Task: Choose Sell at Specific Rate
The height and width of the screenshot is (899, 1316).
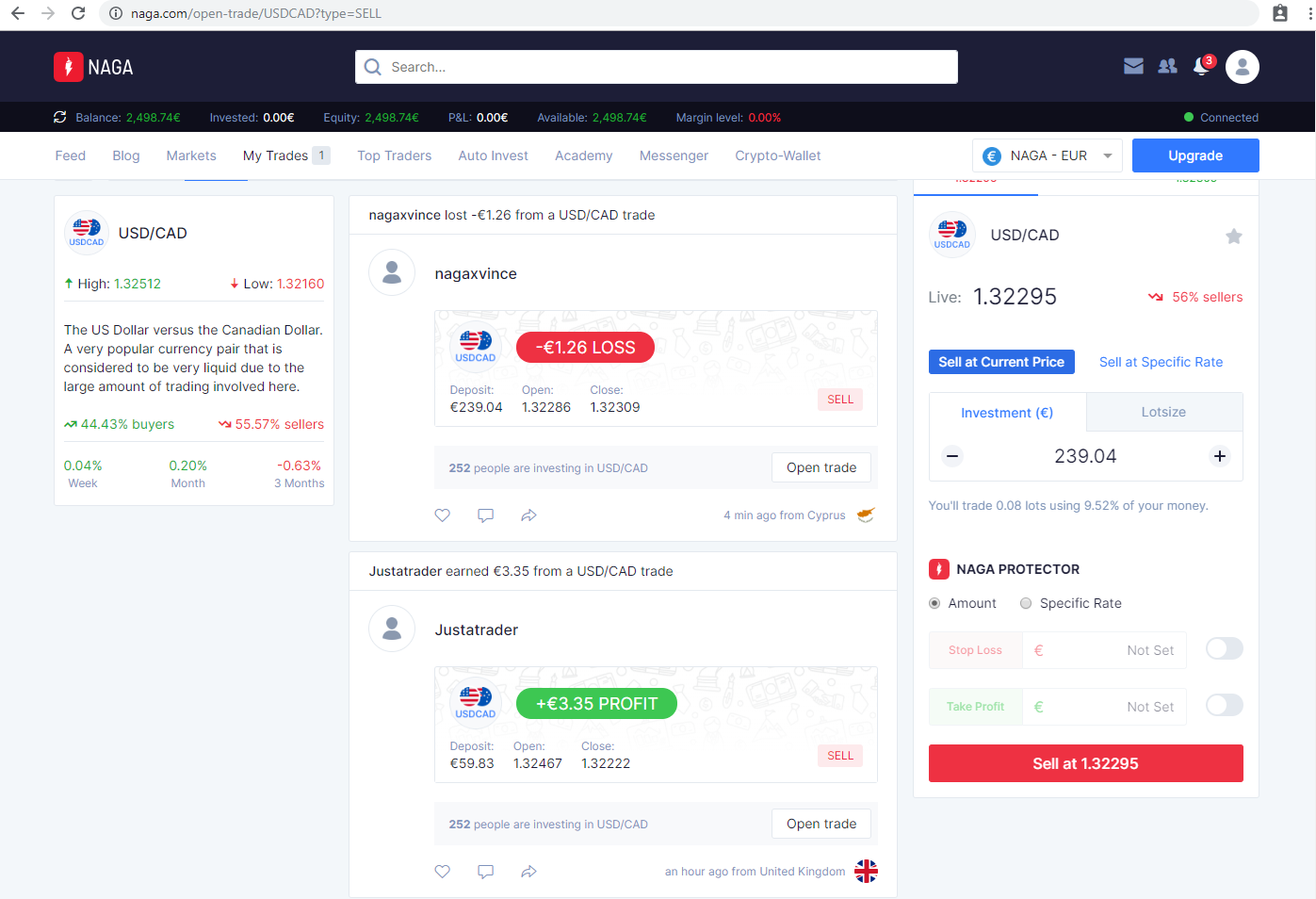Action: [x=1161, y=362]
